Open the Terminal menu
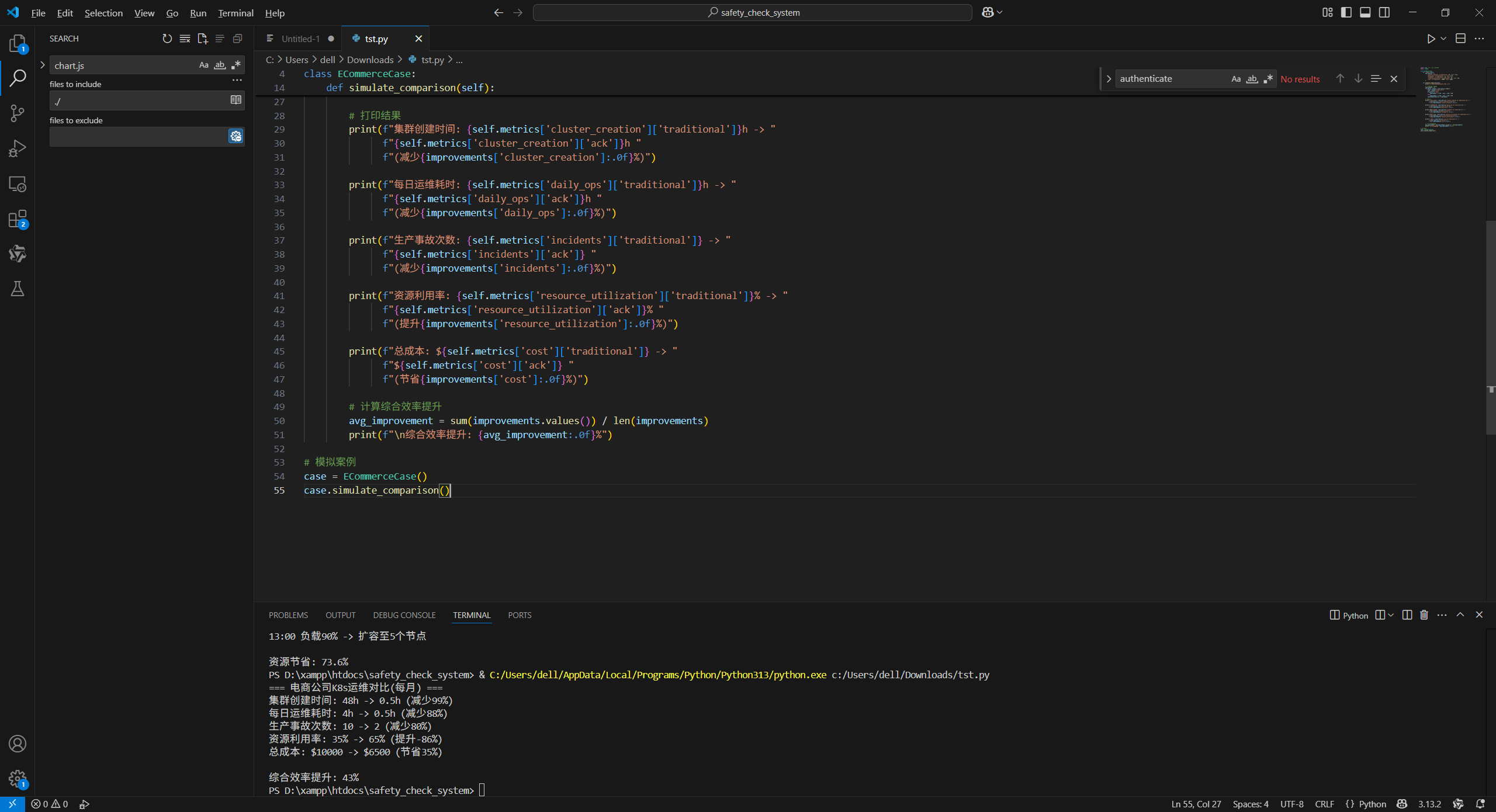1496x812 pixels. pyautogui.click(x=236, y=12)
